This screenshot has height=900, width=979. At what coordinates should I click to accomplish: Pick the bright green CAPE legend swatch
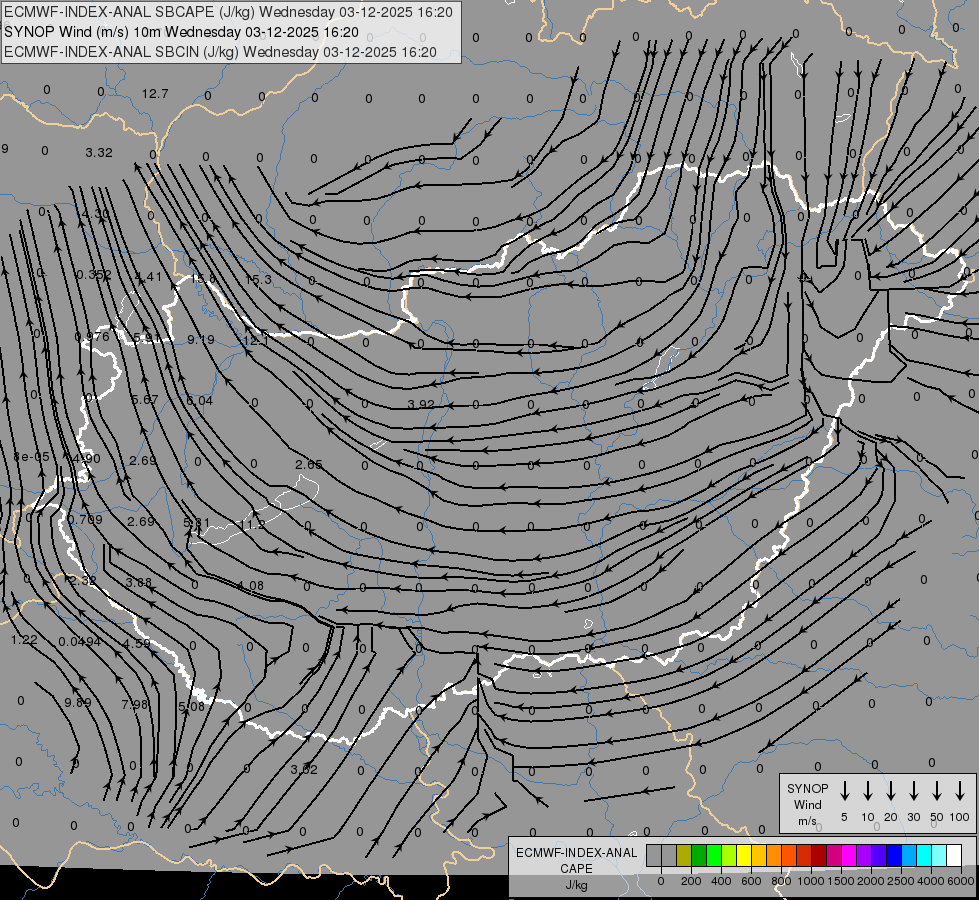pyautogui.click(x=714, y=855)
